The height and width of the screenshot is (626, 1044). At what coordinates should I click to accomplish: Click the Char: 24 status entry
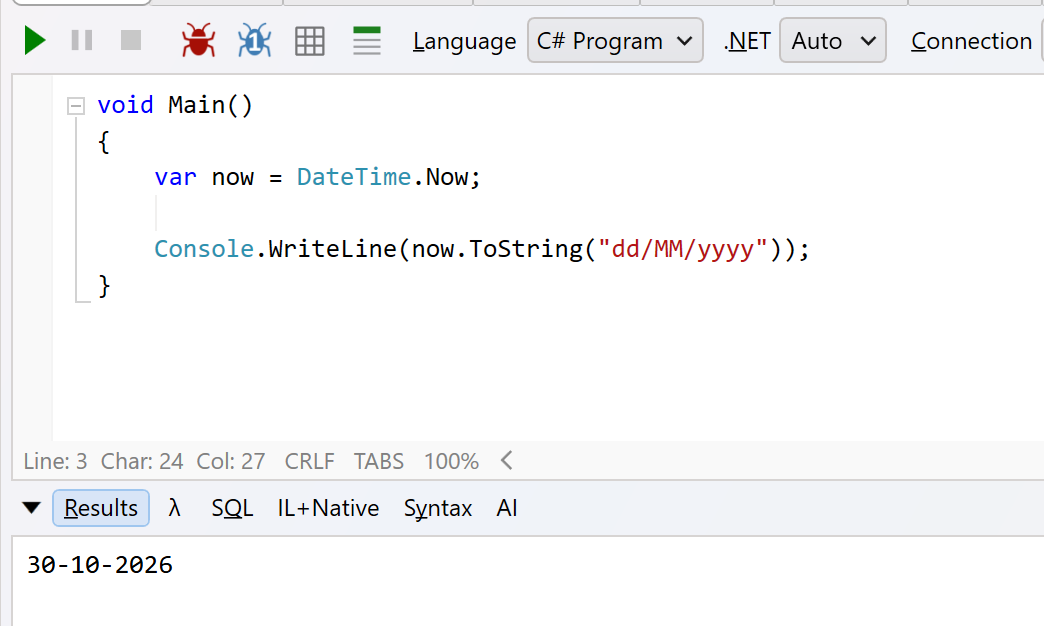(142, 461)
